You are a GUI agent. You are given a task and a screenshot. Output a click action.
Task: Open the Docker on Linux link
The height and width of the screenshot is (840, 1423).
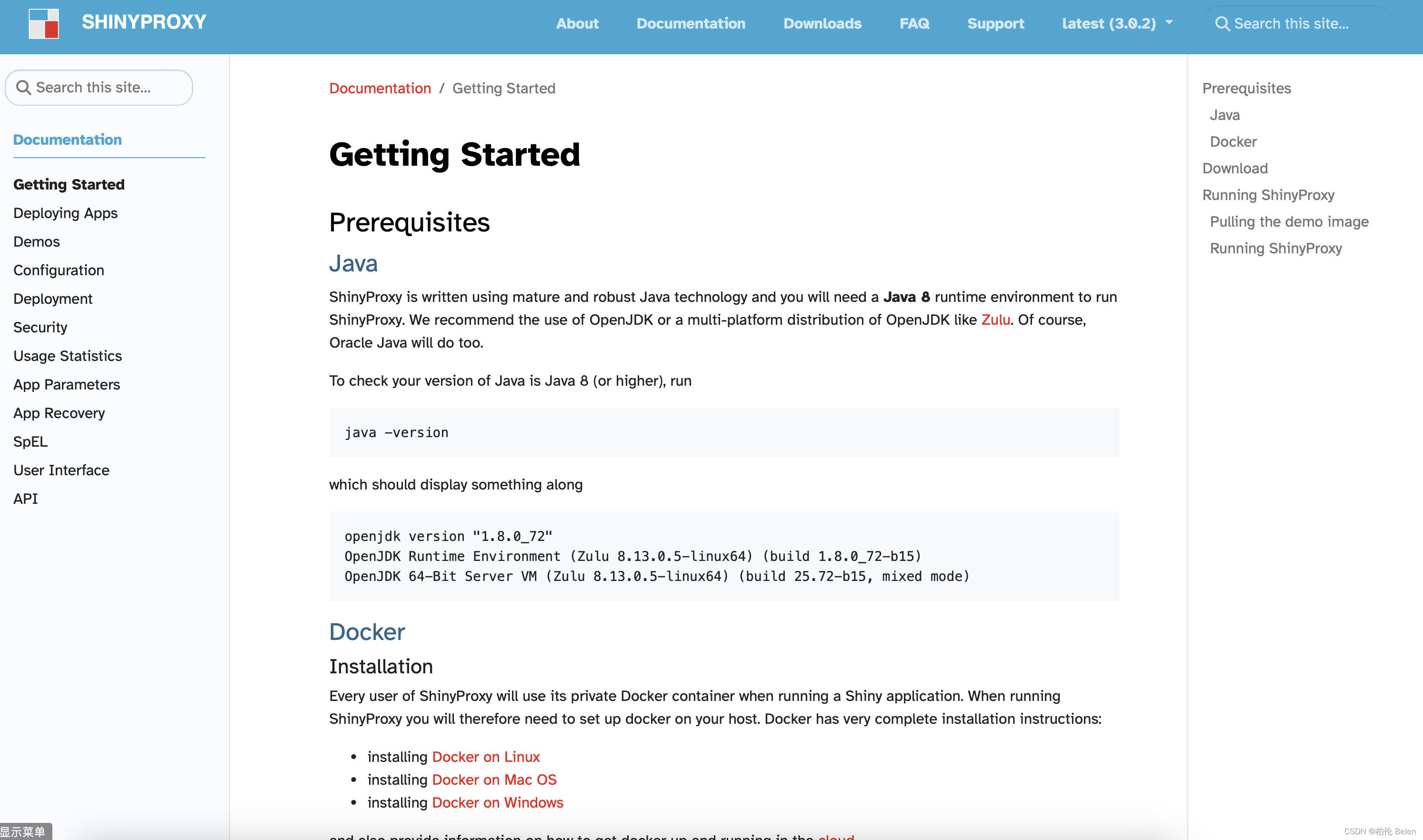click(486, 757)
